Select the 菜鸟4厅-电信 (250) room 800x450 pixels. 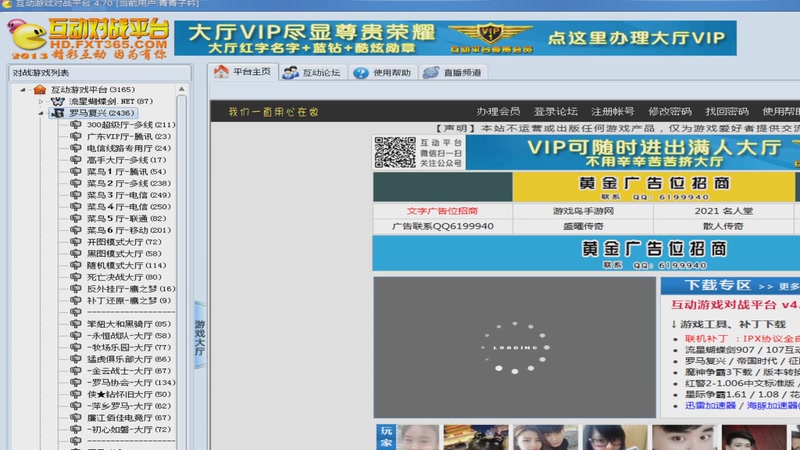[x=129, y=207]
